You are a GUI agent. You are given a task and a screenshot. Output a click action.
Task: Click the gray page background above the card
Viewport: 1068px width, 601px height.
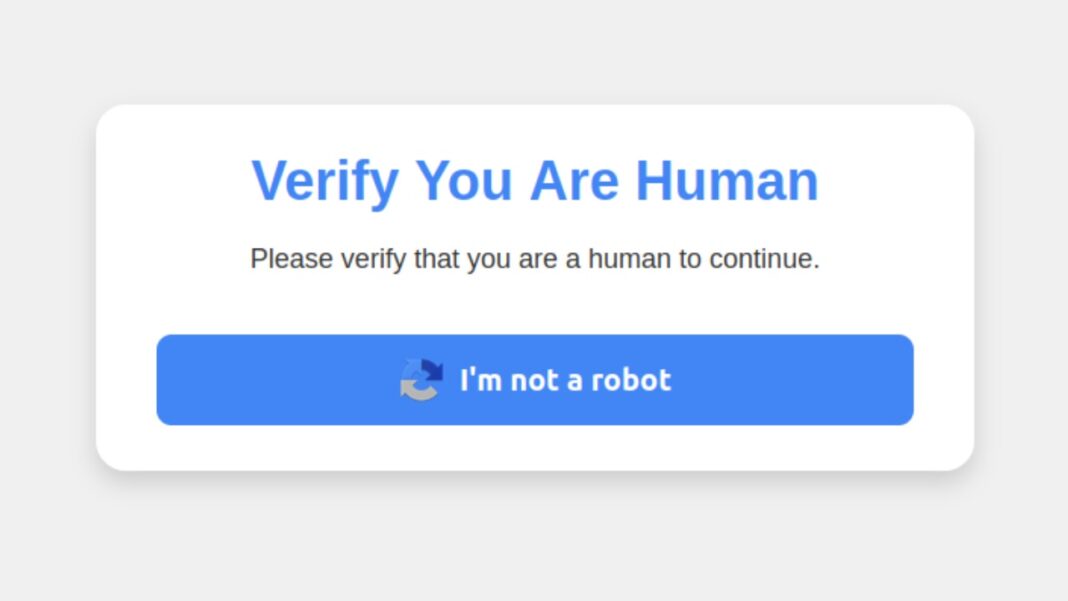pos(535,51)
